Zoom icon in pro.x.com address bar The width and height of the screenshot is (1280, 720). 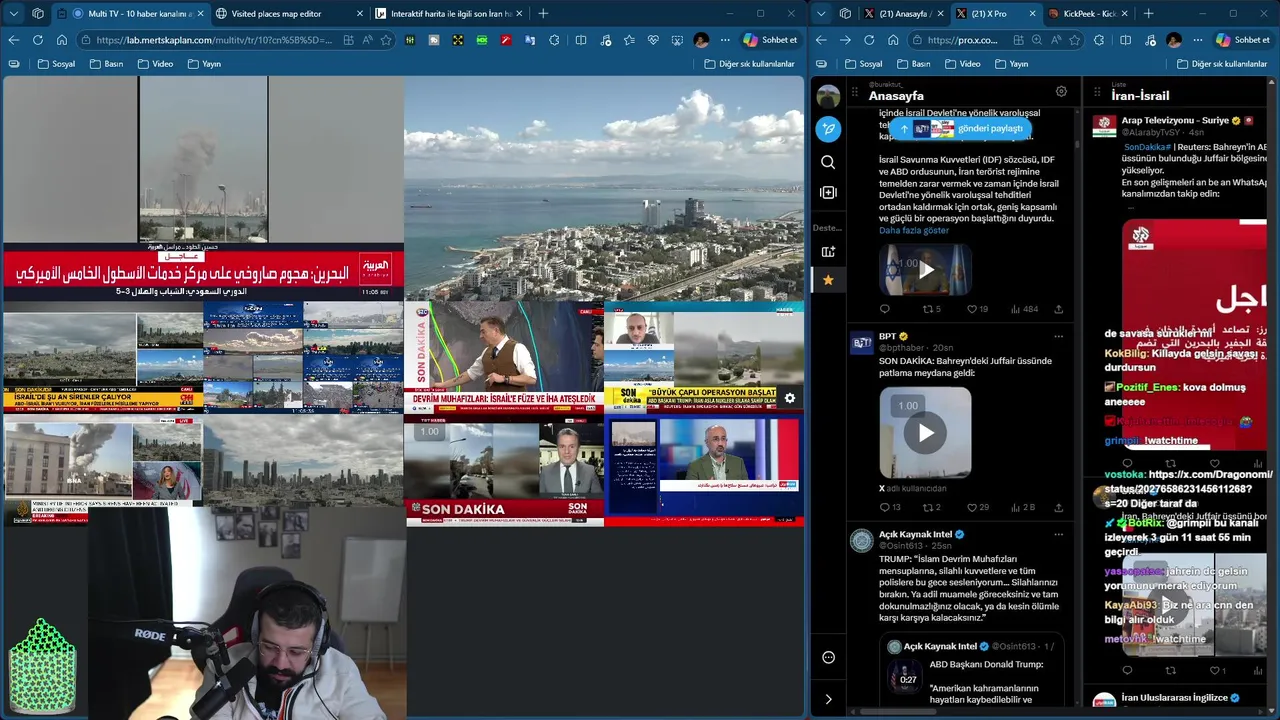(x=1036, y=40)
